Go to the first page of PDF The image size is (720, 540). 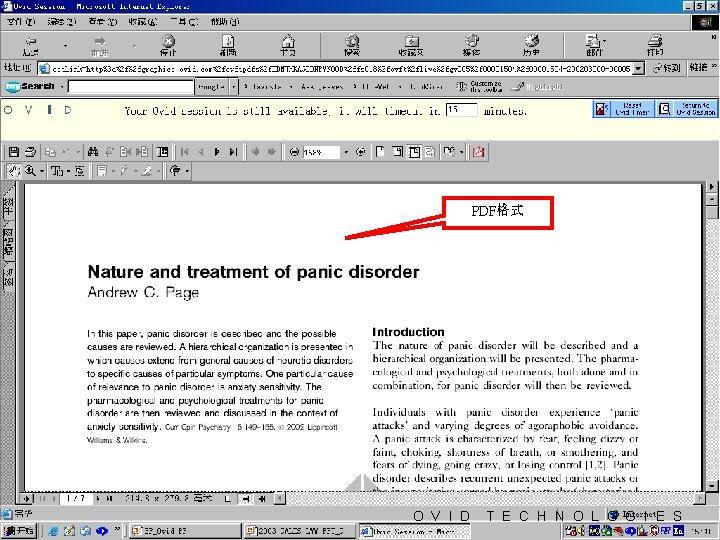(185, 152)
